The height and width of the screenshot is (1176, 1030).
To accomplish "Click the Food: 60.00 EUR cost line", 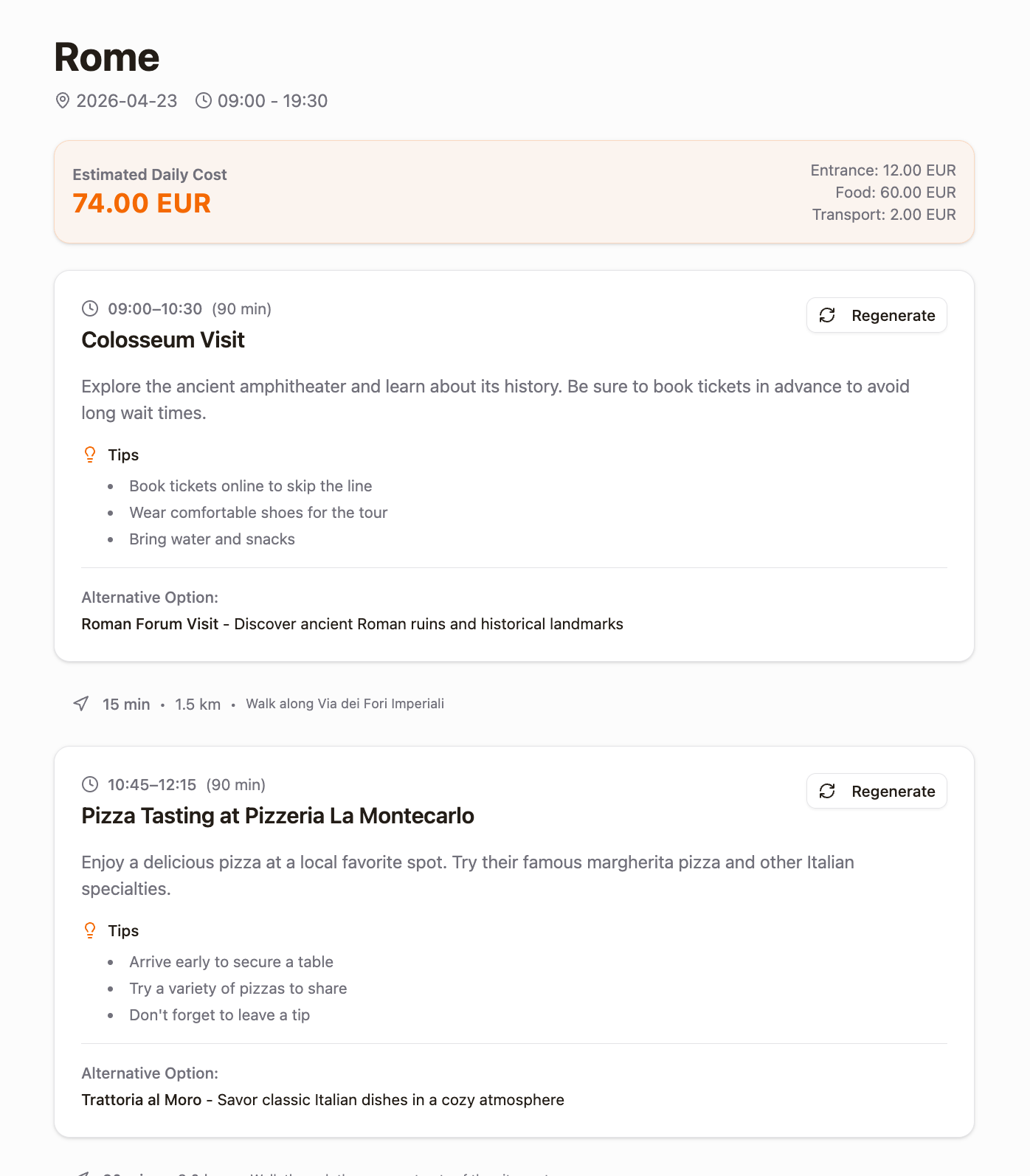I will (895, 193).
